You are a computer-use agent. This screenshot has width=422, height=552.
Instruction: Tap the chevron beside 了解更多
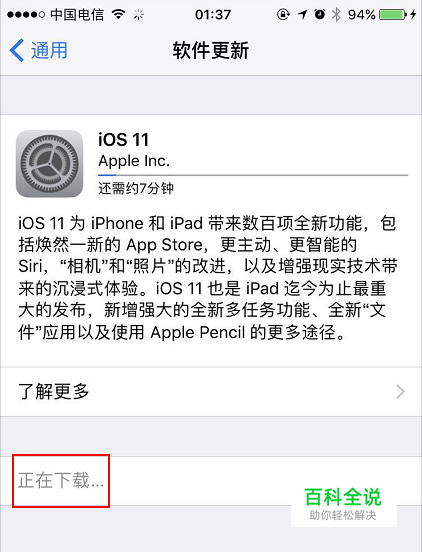(401, 391)
